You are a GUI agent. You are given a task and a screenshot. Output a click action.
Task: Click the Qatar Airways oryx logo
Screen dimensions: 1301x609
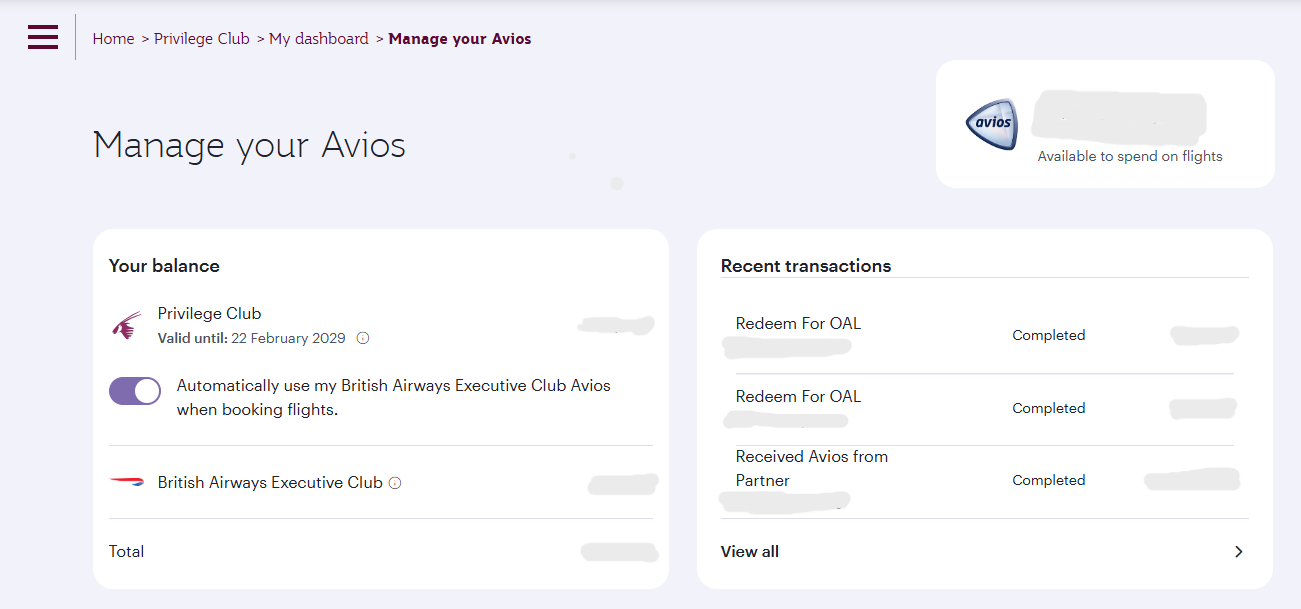(127, 326)
